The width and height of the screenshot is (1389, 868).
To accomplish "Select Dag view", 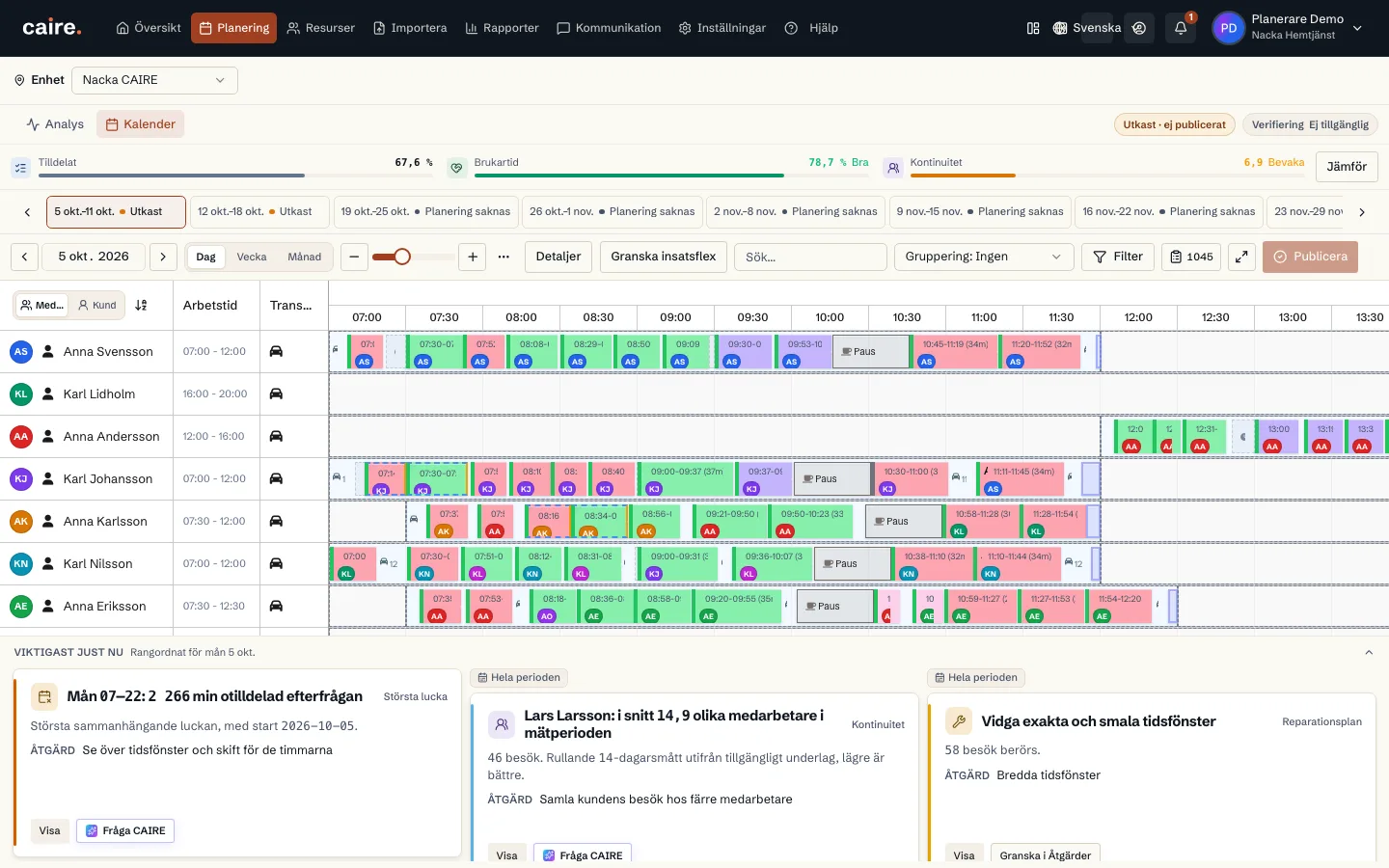I will [x=206, y=257].
